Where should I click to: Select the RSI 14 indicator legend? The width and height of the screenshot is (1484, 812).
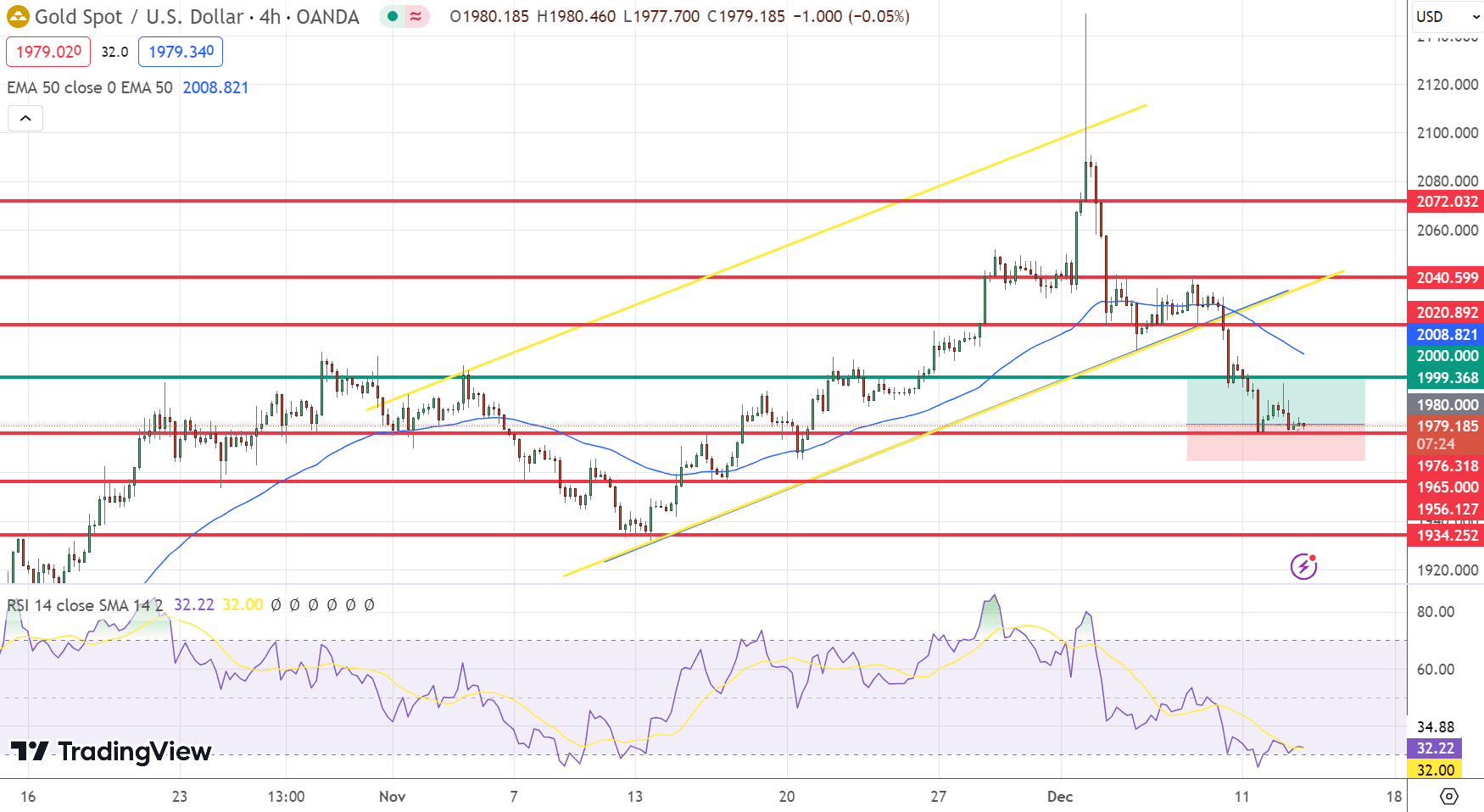85,605
